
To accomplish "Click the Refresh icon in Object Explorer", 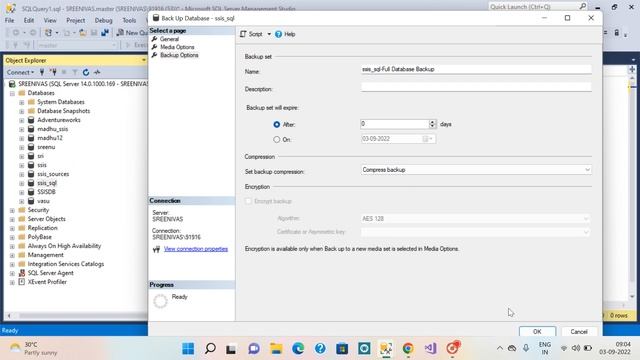I will pyautogui.click(x=86, y=72).
